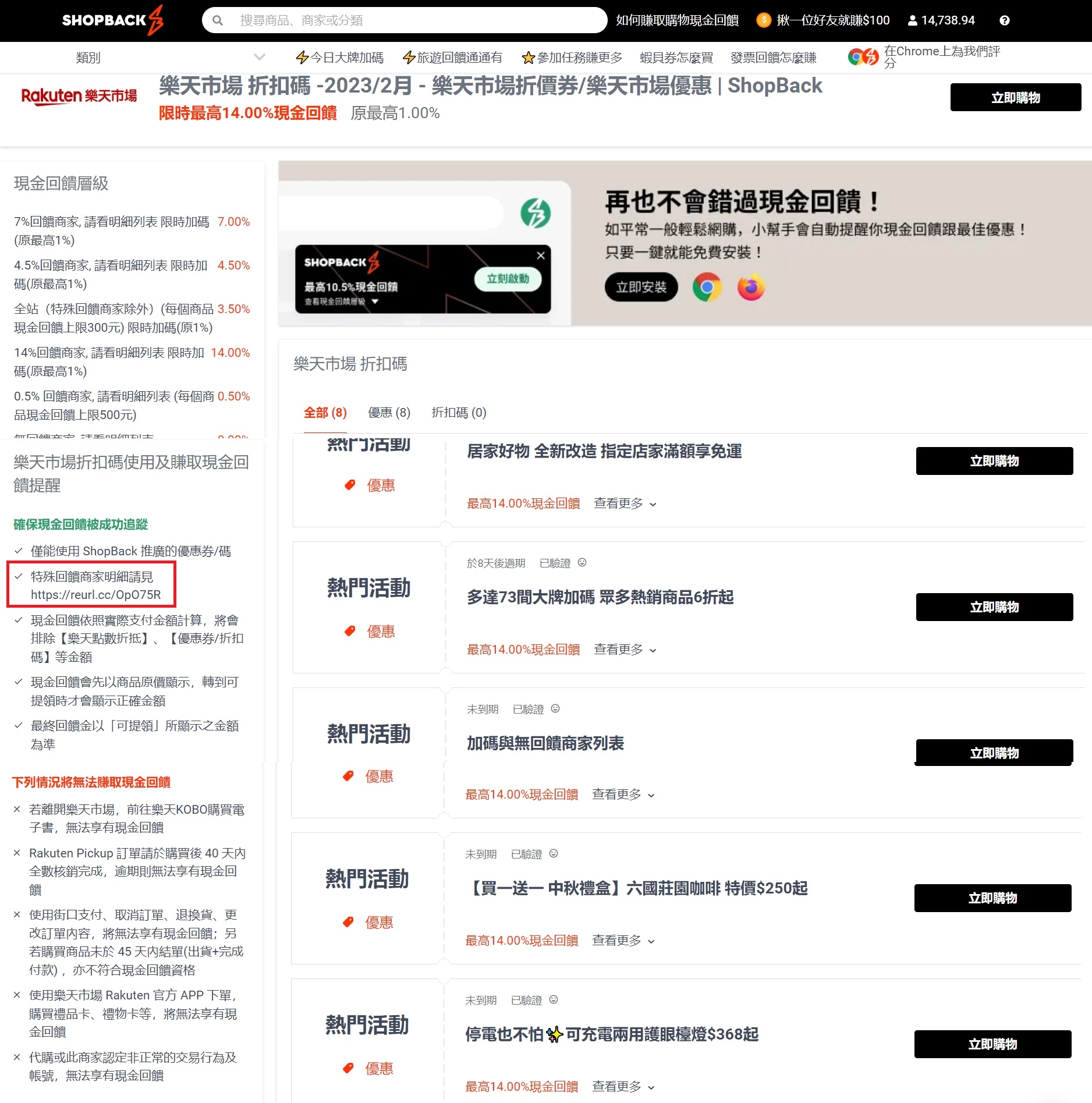1092x1103 pixels.
Task: Click 立即購物 for 加碼與無回饋商家列表
Action: pyautogui.click(x=994, y=753)
